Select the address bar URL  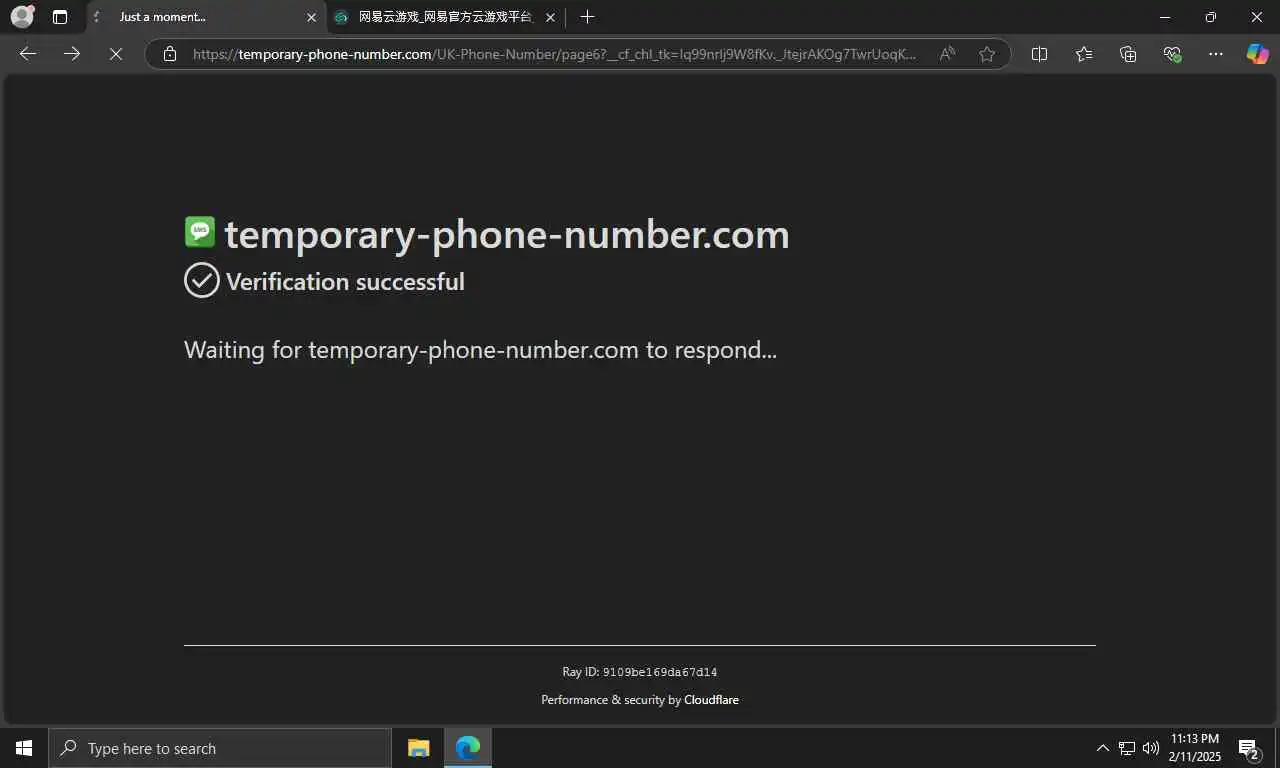(554, 54)
